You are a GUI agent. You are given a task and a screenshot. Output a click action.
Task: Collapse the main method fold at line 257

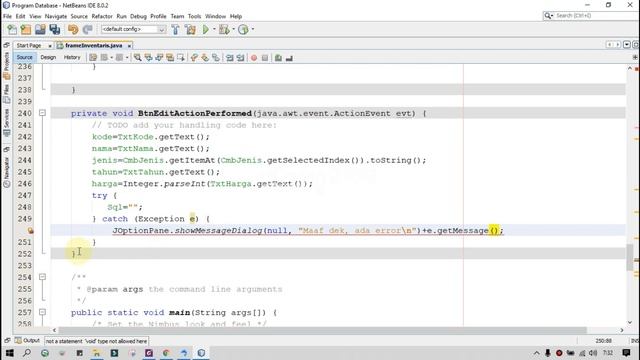42,312
